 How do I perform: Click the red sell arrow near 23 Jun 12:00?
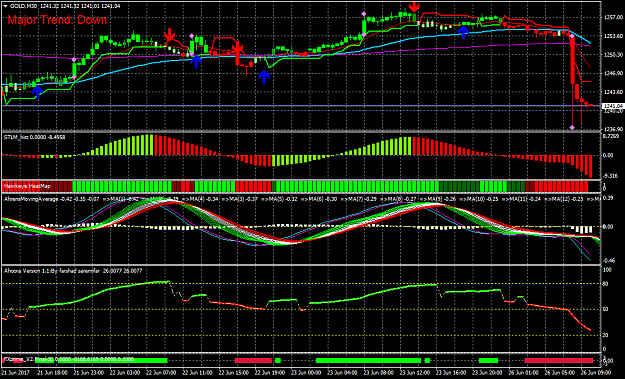[x=415, y=6]
